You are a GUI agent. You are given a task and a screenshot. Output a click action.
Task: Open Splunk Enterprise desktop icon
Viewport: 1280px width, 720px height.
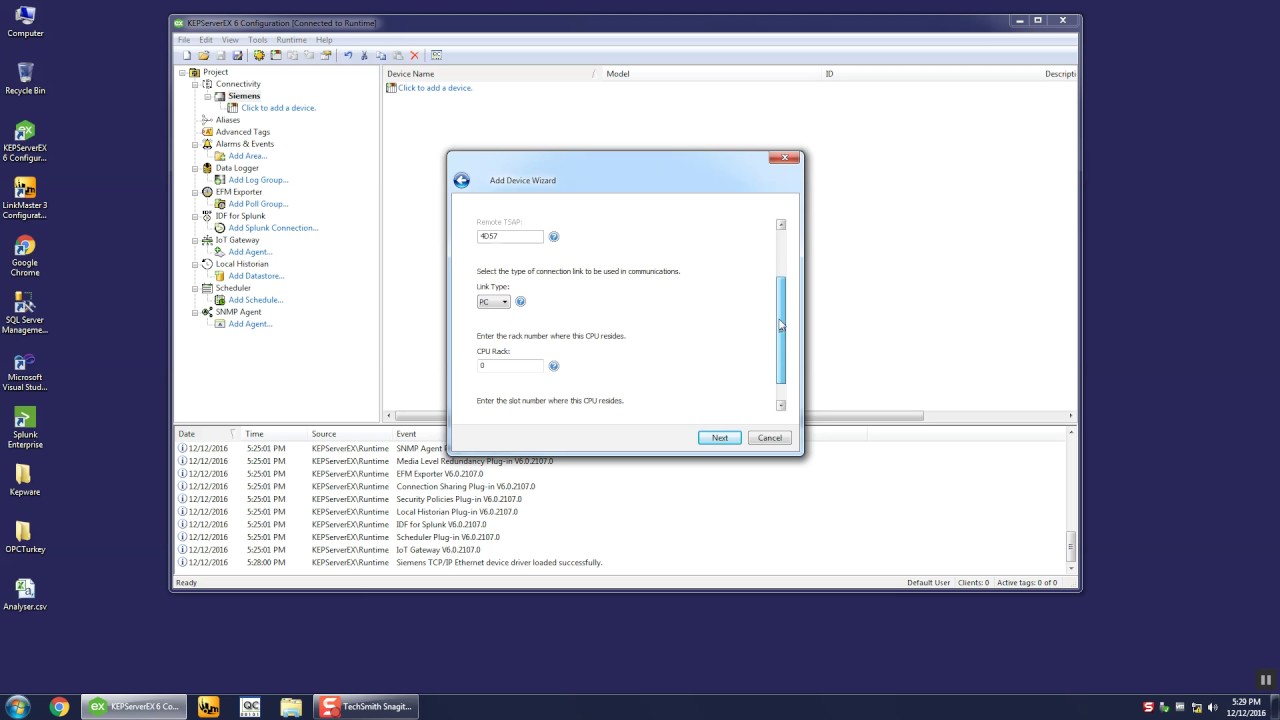(x=25, y=428)
